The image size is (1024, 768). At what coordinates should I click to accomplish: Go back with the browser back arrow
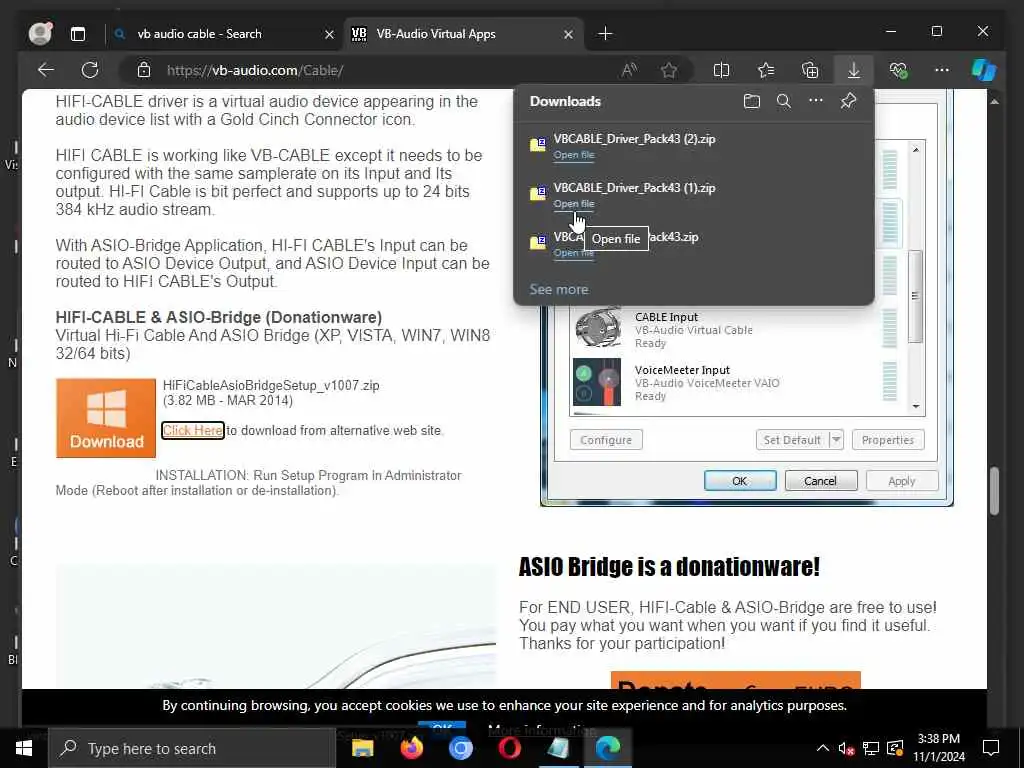(x=46, y=70)
